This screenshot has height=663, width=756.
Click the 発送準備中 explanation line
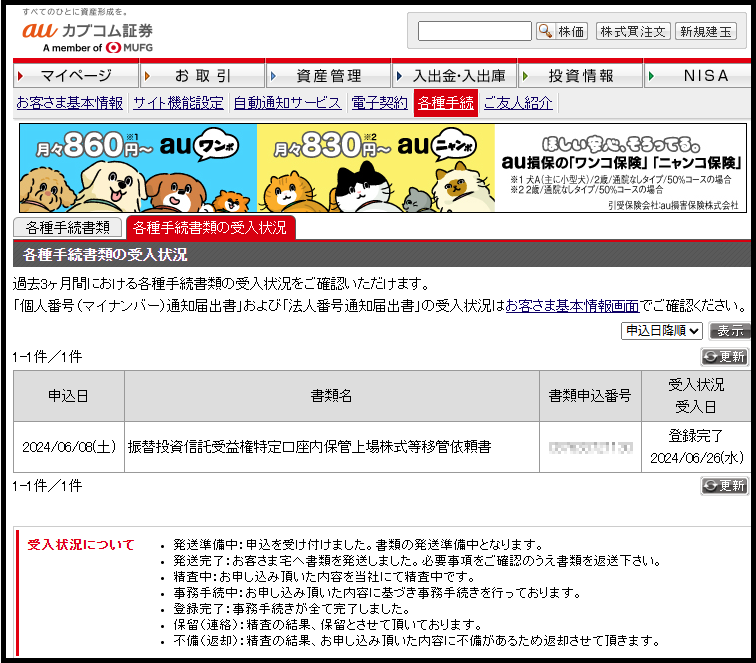click(358, 545)
